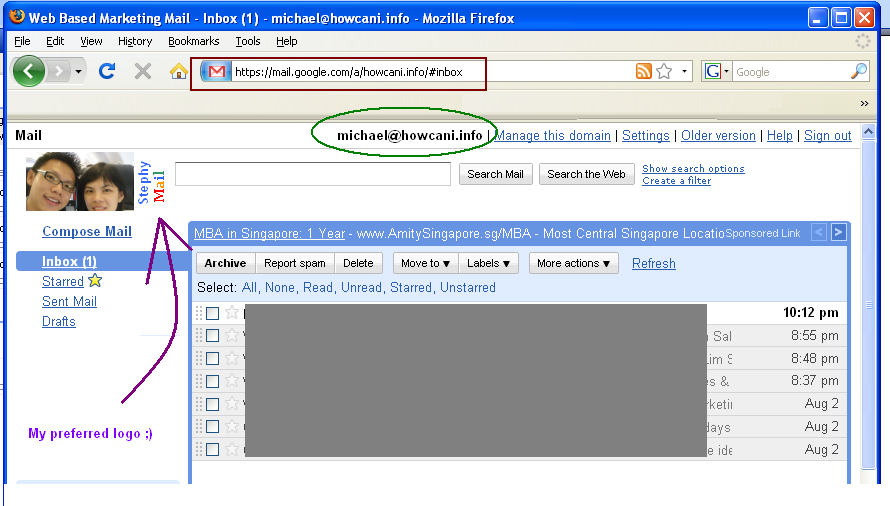Bookmark this page with the star icon

click(x=664, y=72)
